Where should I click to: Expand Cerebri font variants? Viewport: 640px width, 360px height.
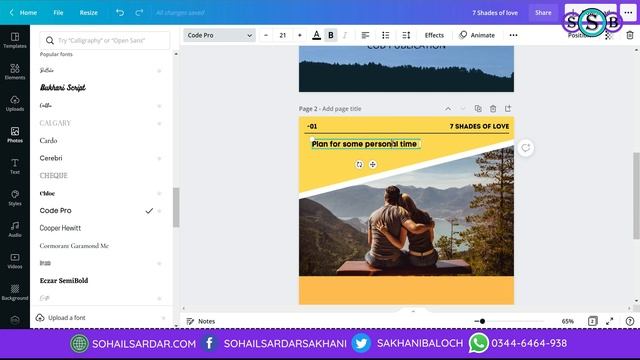click(160, 158)
